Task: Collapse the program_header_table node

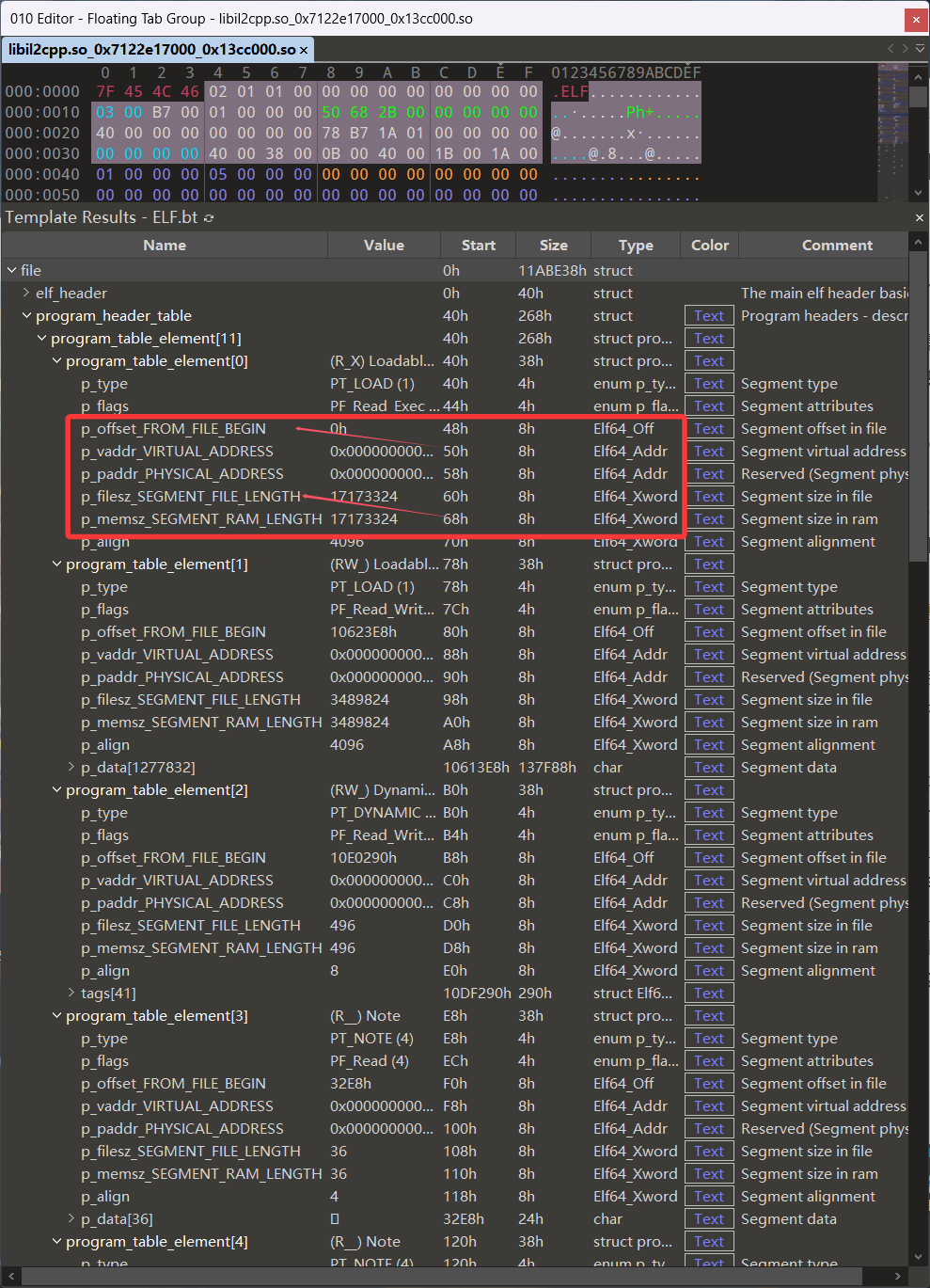Action: coord(26,315)
